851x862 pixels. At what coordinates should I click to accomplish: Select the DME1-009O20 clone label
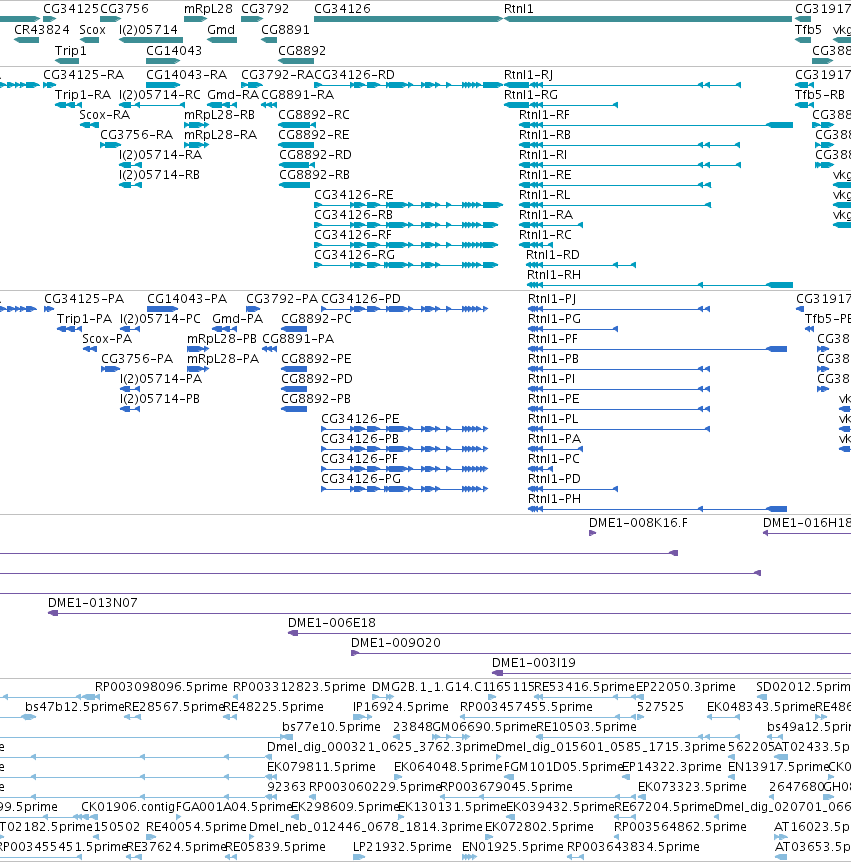[395, 642]
